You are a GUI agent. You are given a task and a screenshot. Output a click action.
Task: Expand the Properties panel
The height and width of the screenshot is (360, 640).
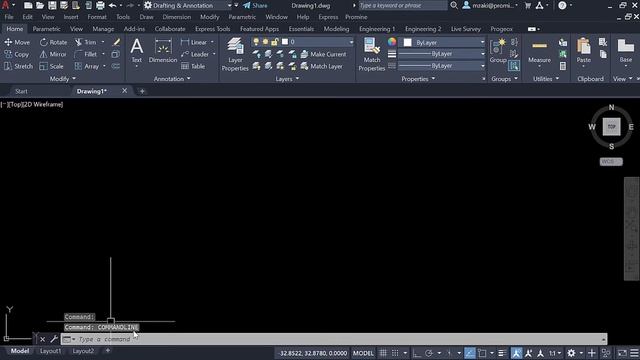(418, 79)
